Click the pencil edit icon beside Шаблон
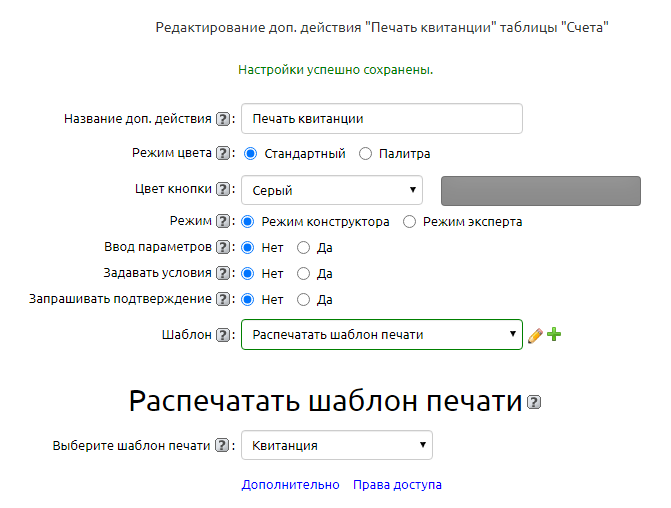 tap(535, 335)
